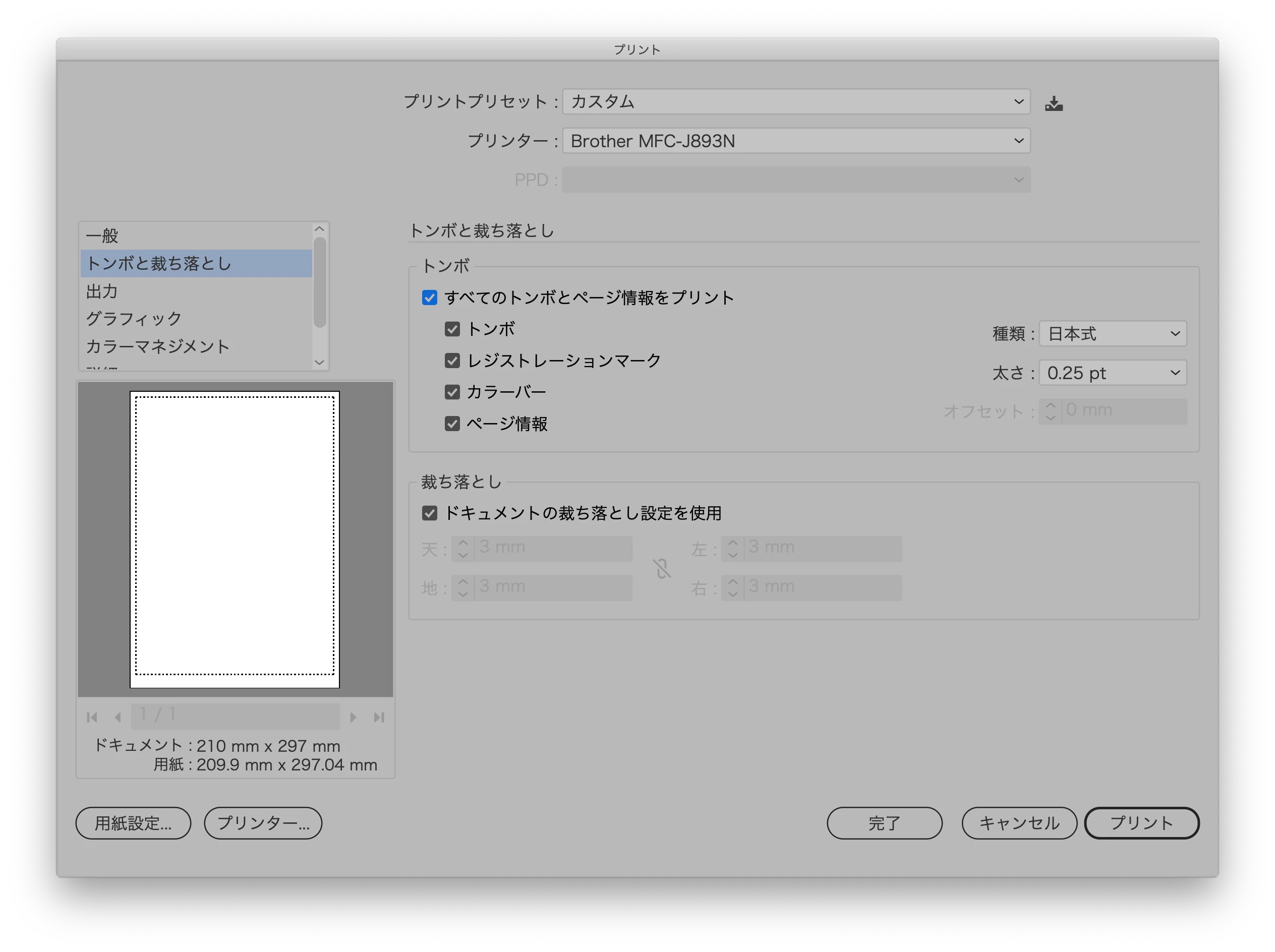Go to last page in preview

pyautogui.click(x=379, y=717)
